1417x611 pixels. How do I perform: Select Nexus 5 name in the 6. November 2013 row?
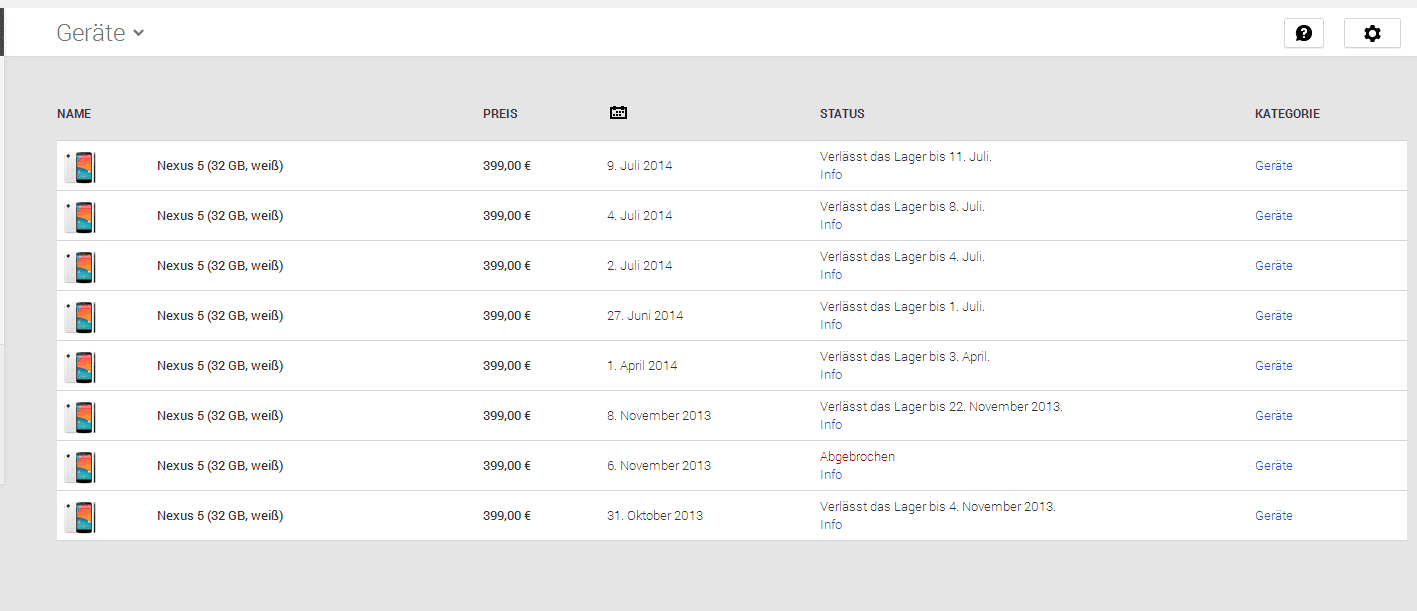click(220, 466)
